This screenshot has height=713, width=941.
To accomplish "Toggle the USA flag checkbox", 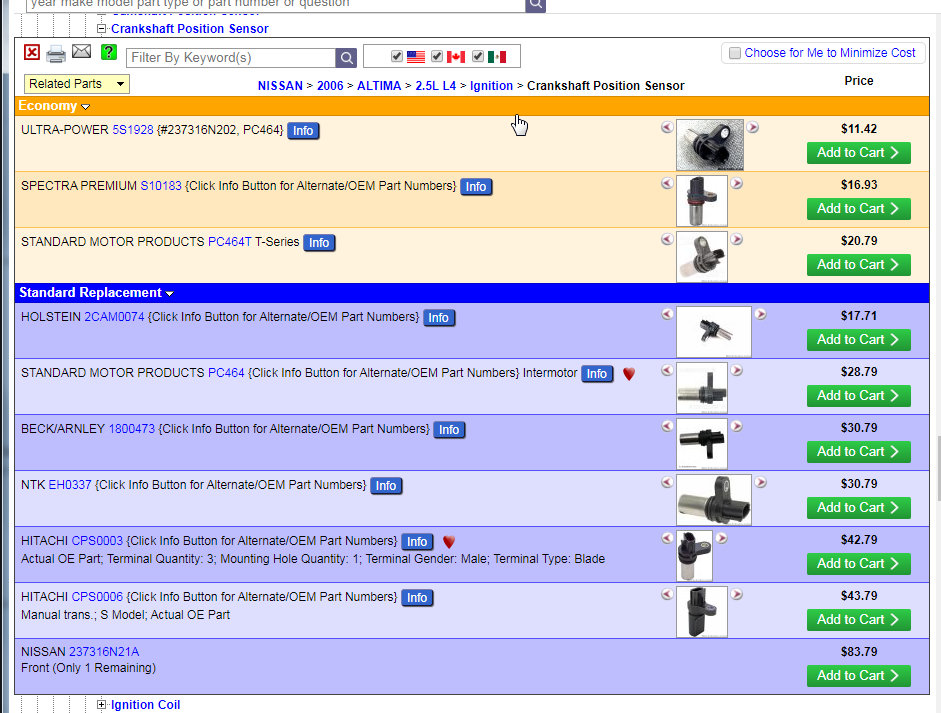I will (x=397, y=56).
